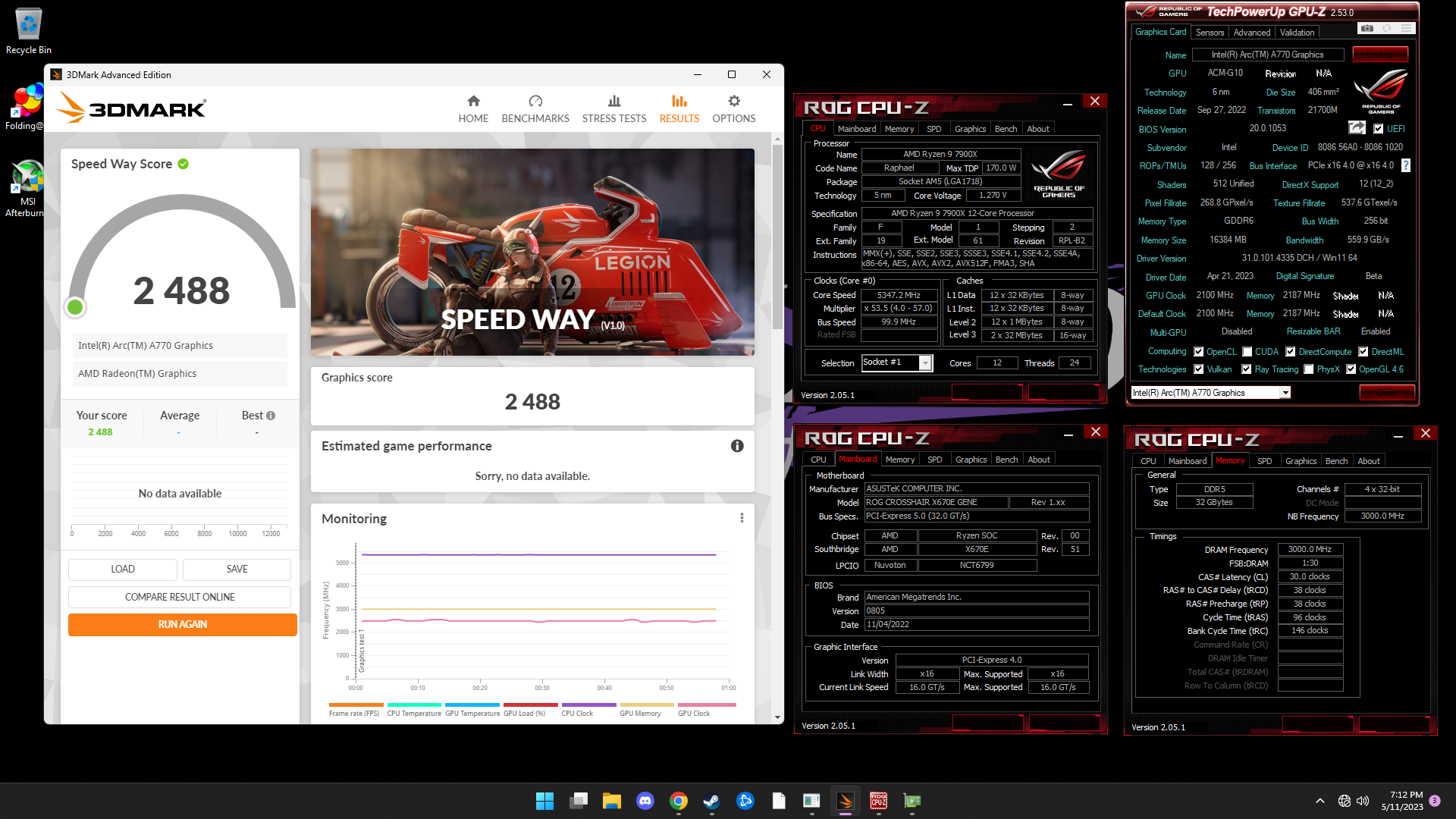This screenshot has width=1456, height=819.
Task: Click the info icon beside Estimated game performance
Action: (737, 446)
